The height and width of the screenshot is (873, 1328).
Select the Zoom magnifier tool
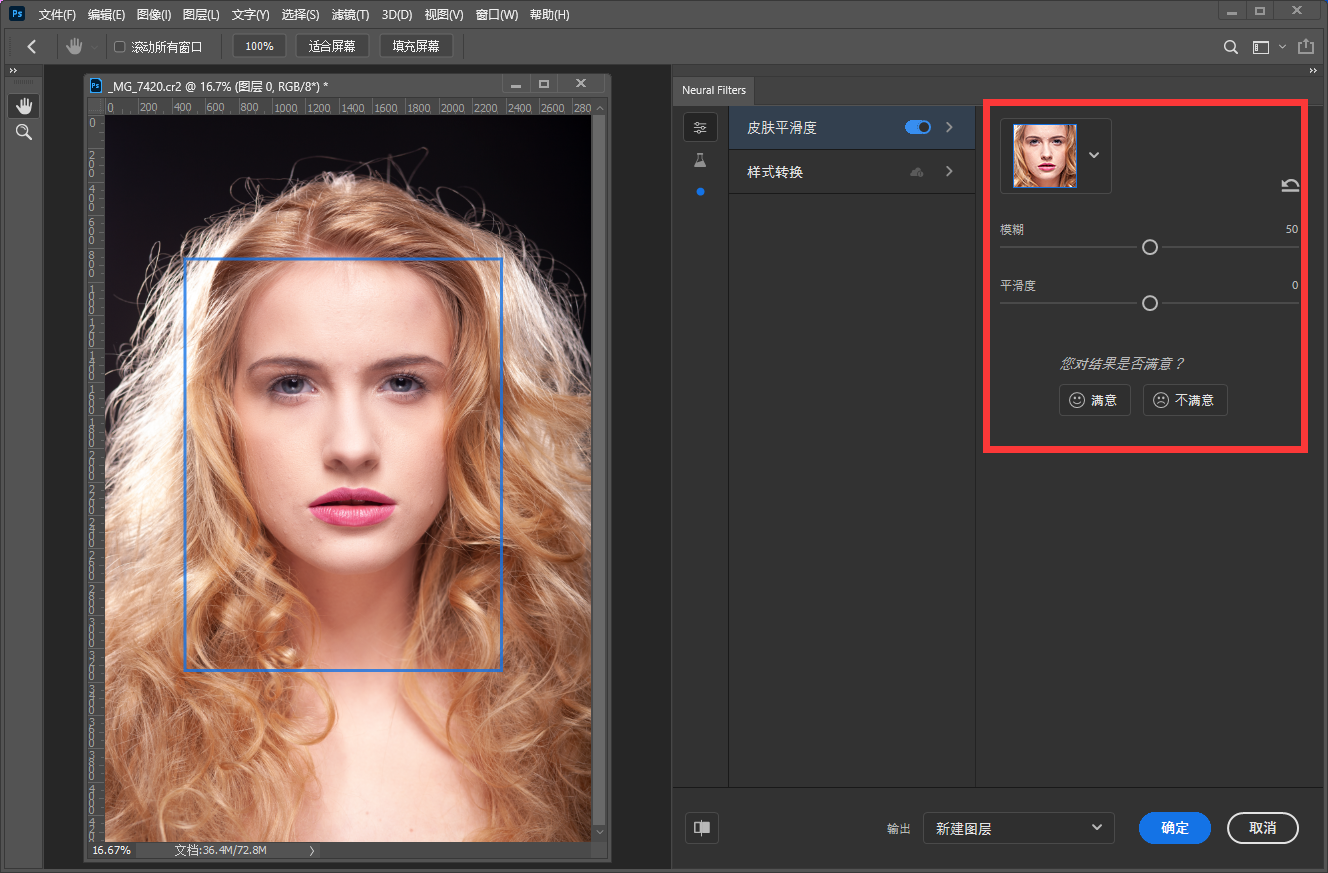[x=24, y=132]
